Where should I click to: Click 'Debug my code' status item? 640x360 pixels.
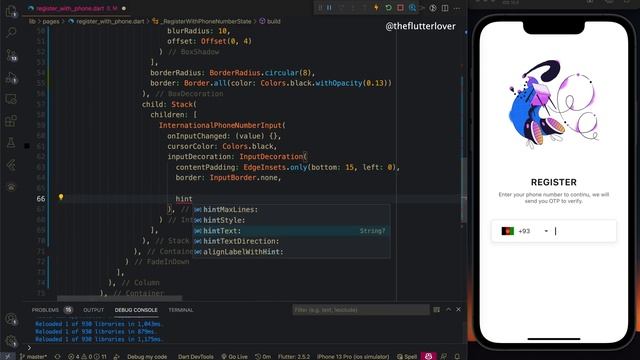(147, 356)
